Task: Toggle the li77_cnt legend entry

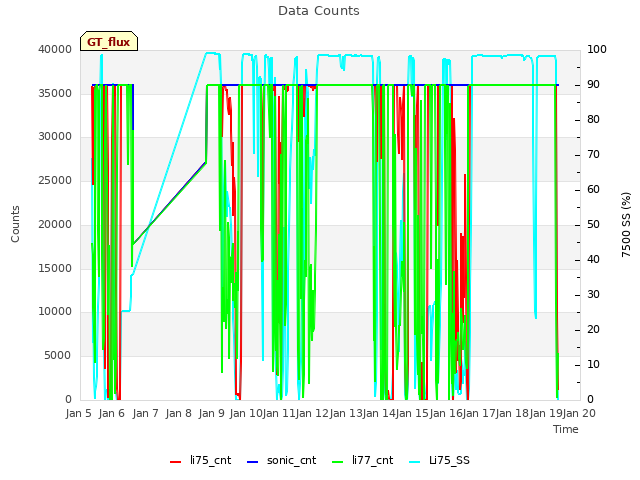Action: (x=363, y=460)
